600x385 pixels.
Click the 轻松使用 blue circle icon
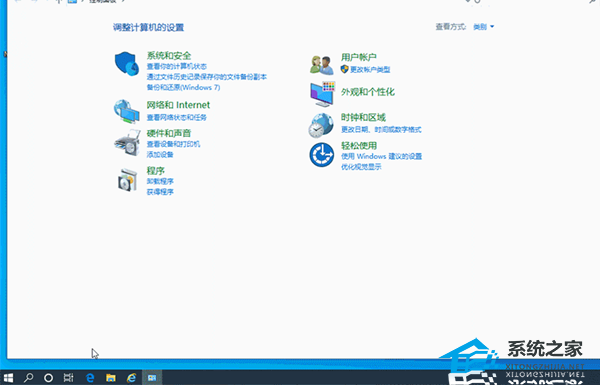click(x=321, y=155)
